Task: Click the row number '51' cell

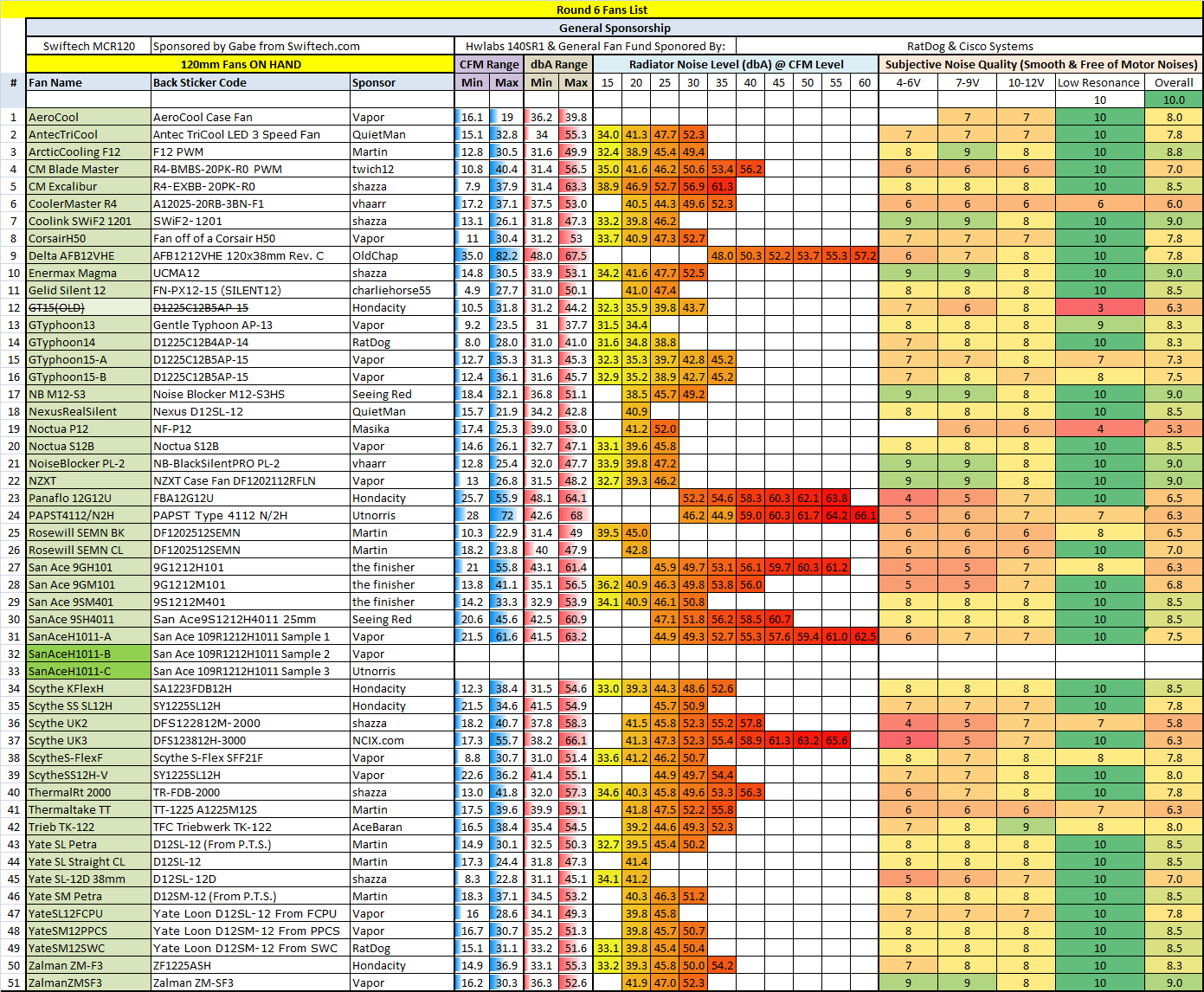Action: (x=13, y=982)
